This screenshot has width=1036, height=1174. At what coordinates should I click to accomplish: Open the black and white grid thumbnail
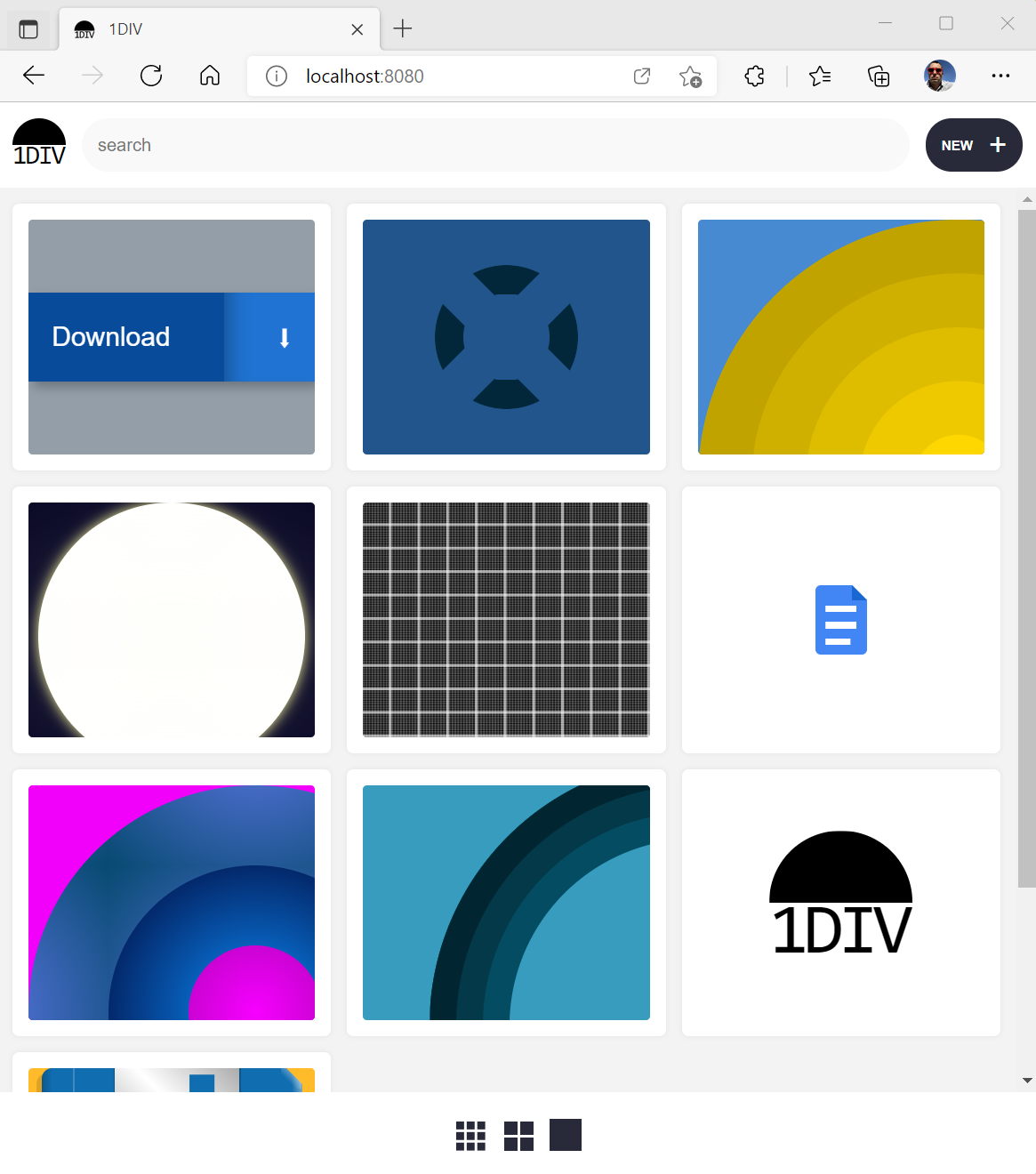tap(506, 620)
